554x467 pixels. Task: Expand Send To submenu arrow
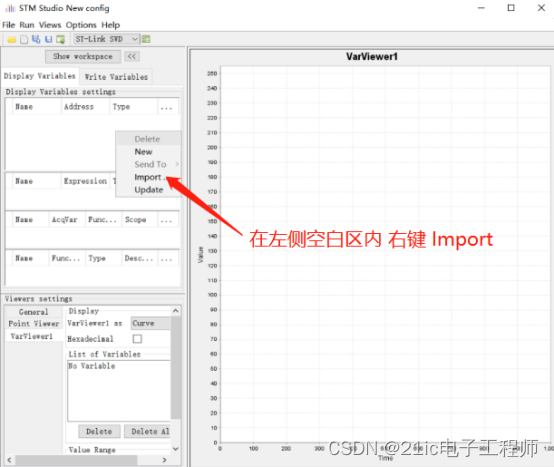(x=177, y=164)
